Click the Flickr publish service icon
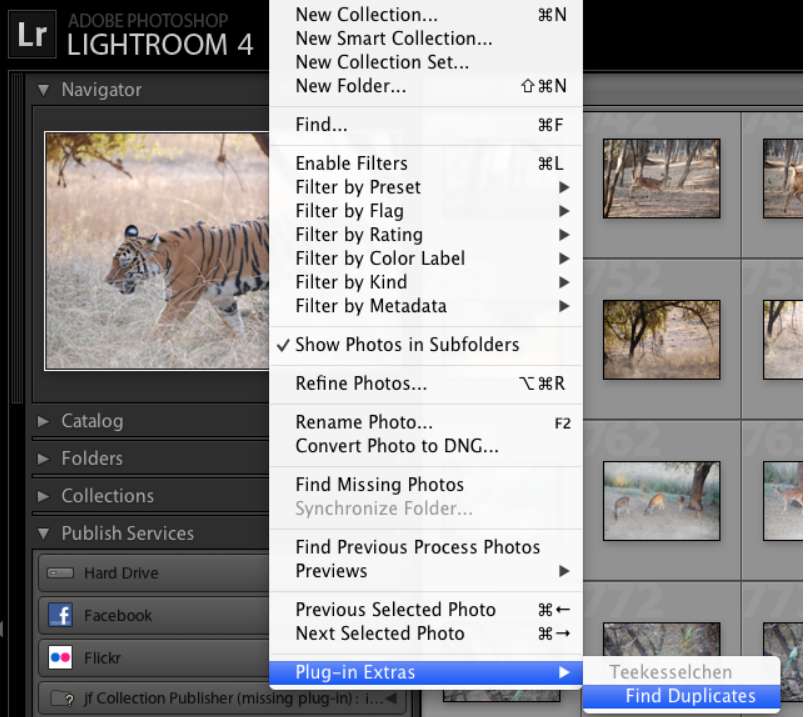This screenshot has height=717, width=808. (x=60, y=659)
